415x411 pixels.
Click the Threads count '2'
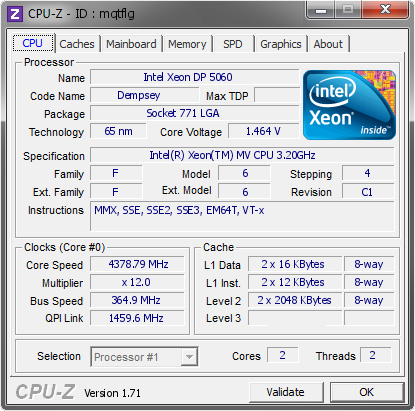[x=375, y=355]
